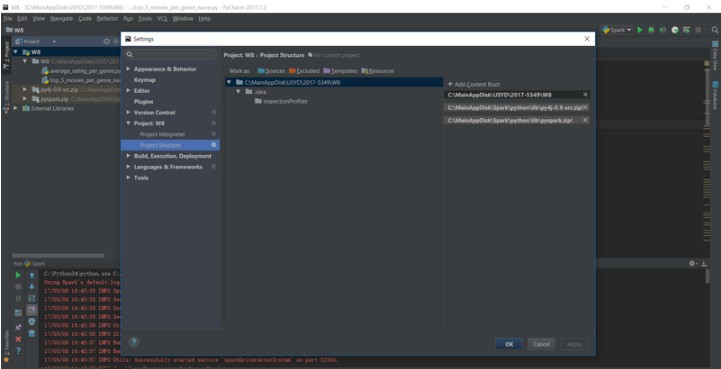
Task: Open the Help menu
Action: pyautogui.click(x=205, y=18)
